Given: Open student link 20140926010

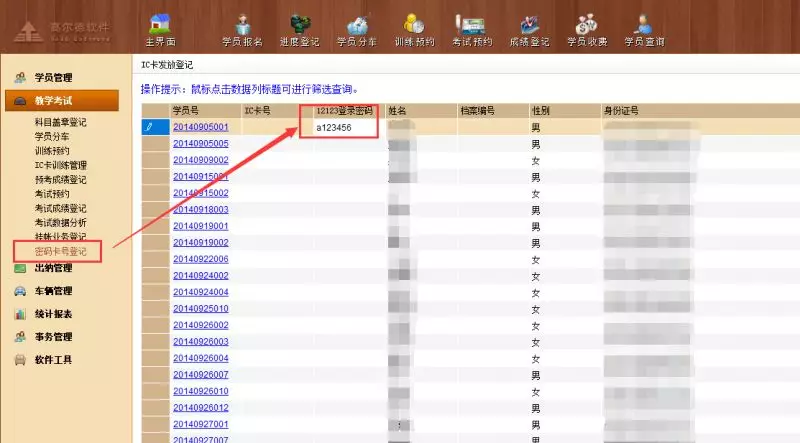Looking at the screenshot, I should pyautogui.click(x=201, y=391).
